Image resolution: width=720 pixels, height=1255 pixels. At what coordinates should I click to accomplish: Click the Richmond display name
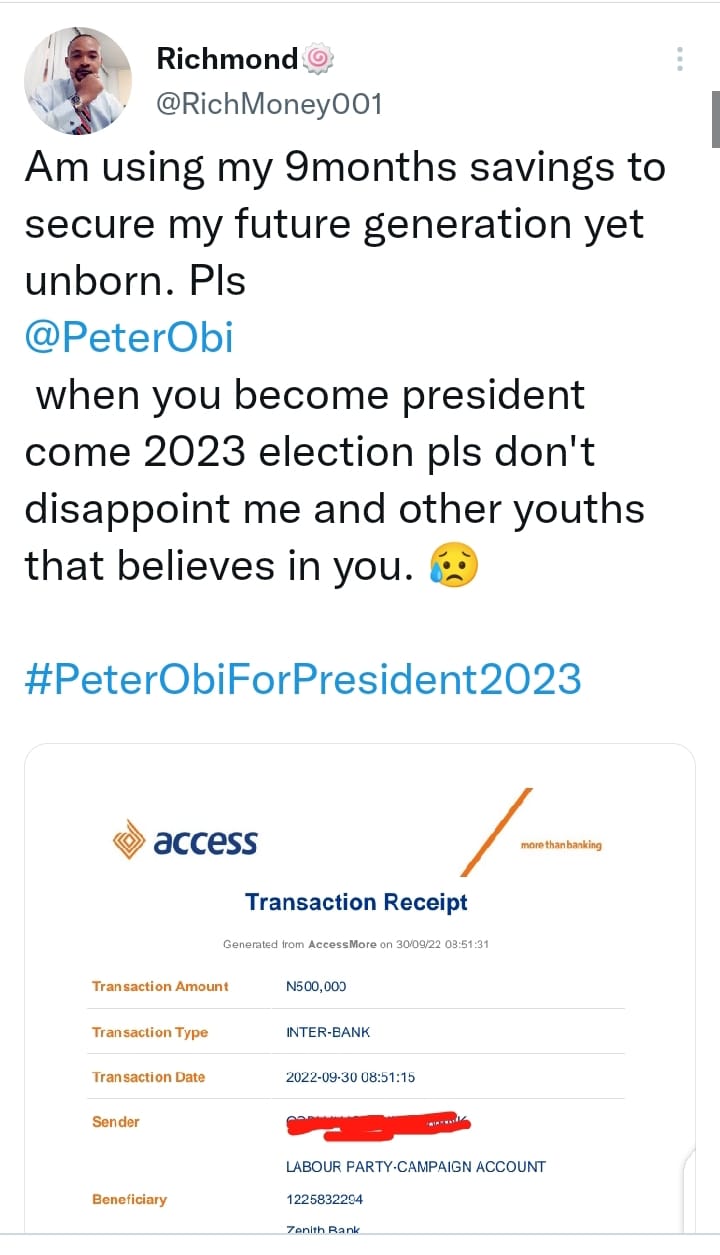click(x=227, y=59)
